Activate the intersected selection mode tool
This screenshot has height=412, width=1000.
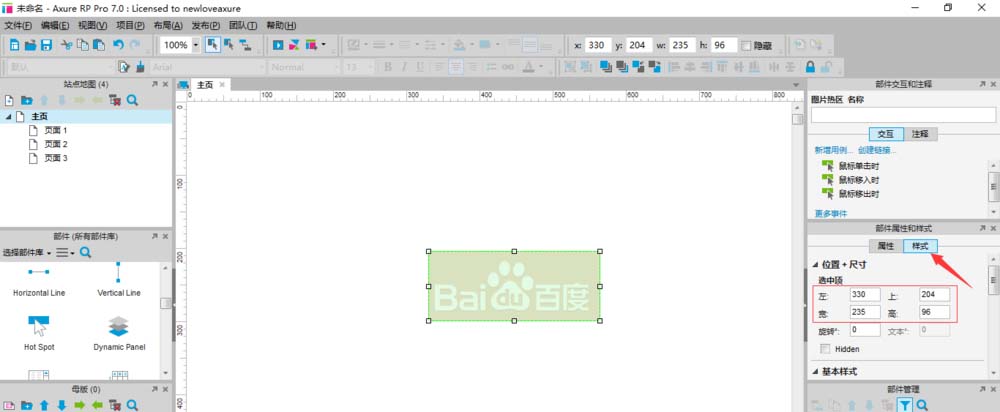click(x=213, y=45)
